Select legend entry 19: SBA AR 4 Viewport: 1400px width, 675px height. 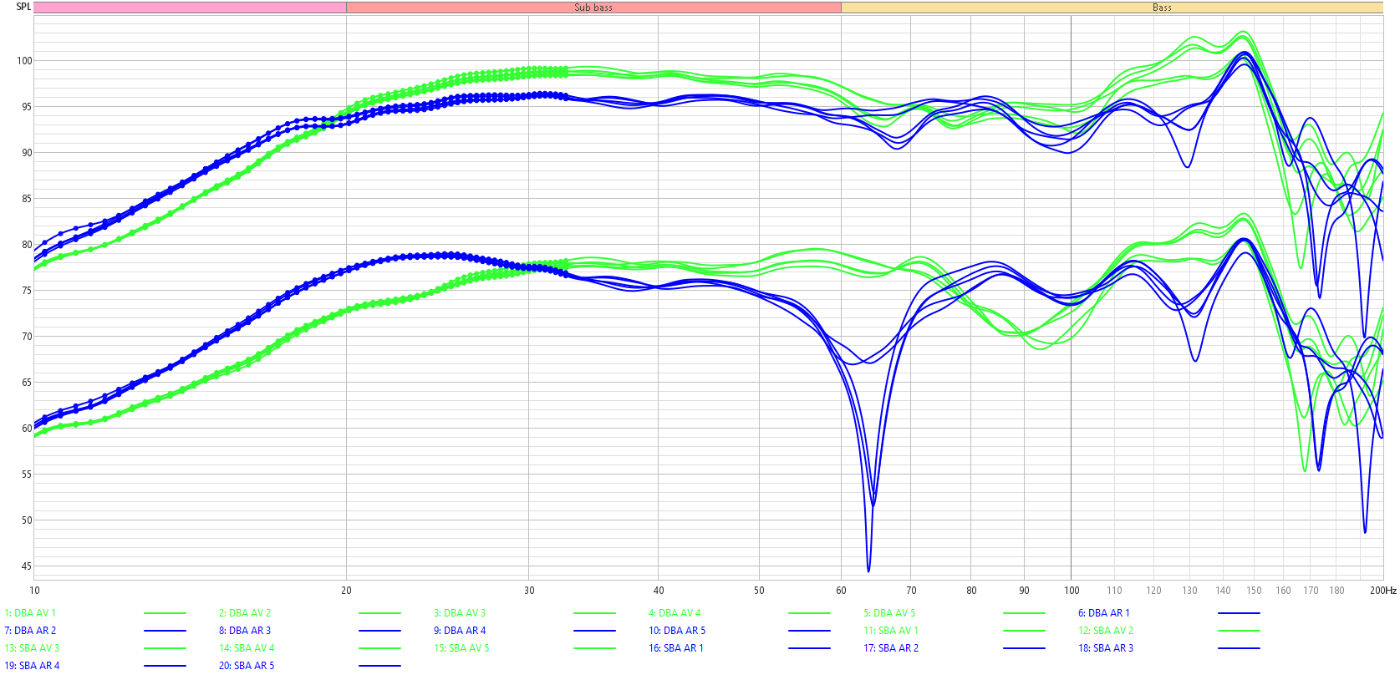pos(32,665)
